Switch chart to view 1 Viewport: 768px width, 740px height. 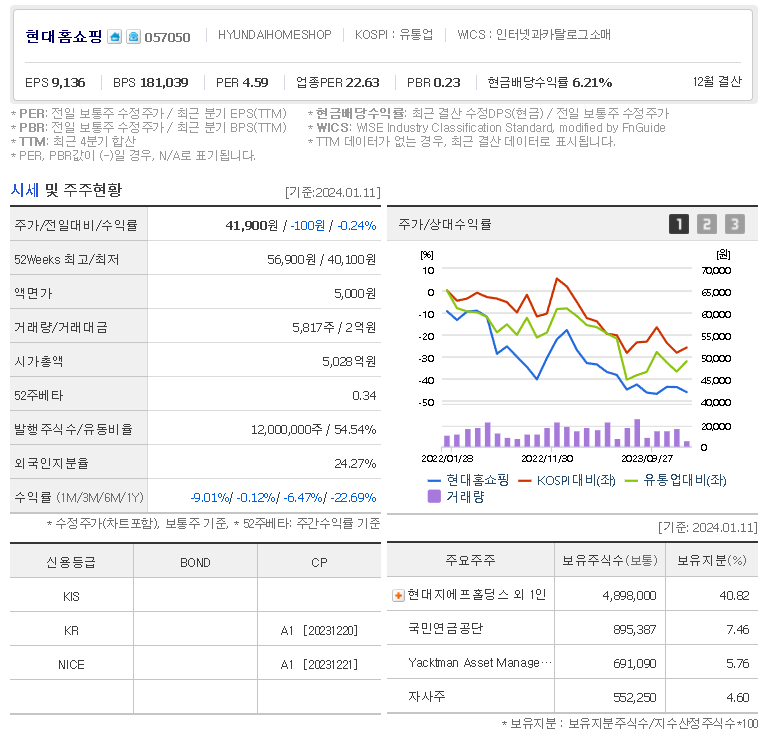(679, 224)
